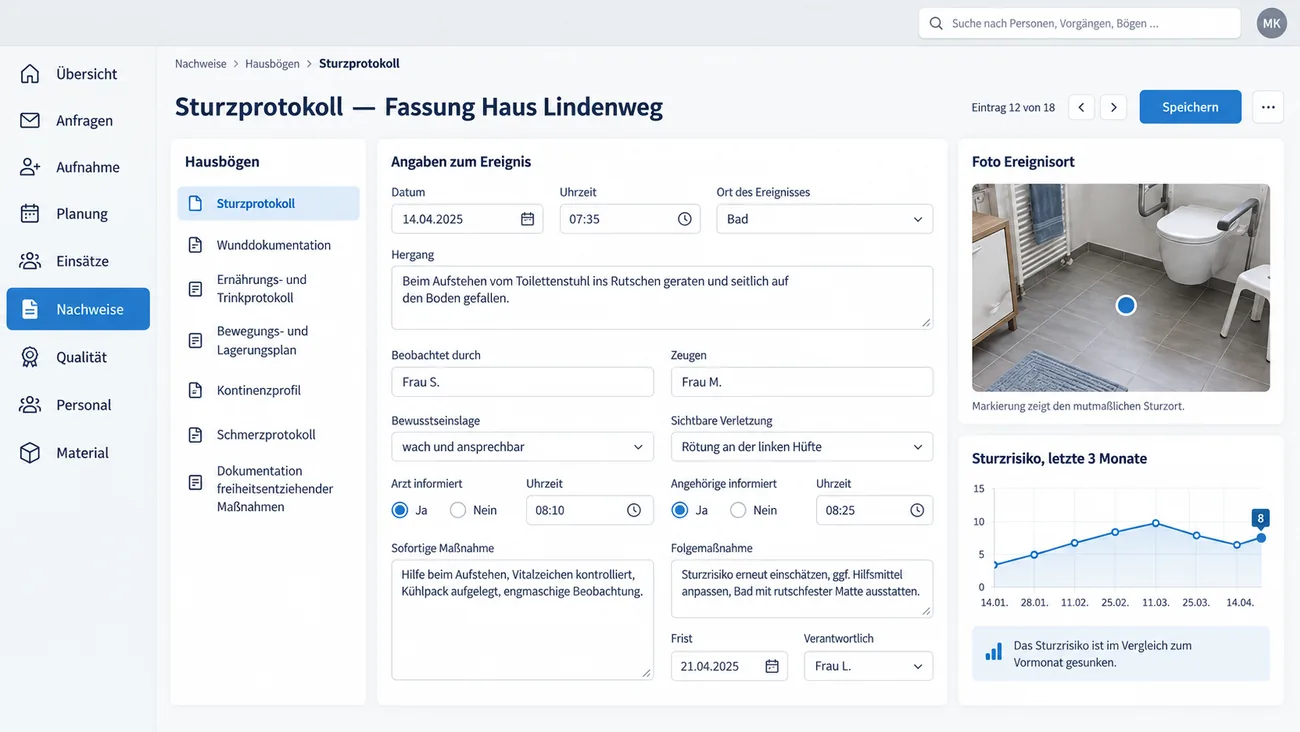Image resolution: width=1300 pixels, height=732 pixels.
Task: Click clock icon next to 08:10
Action: [x=634, y=510]
